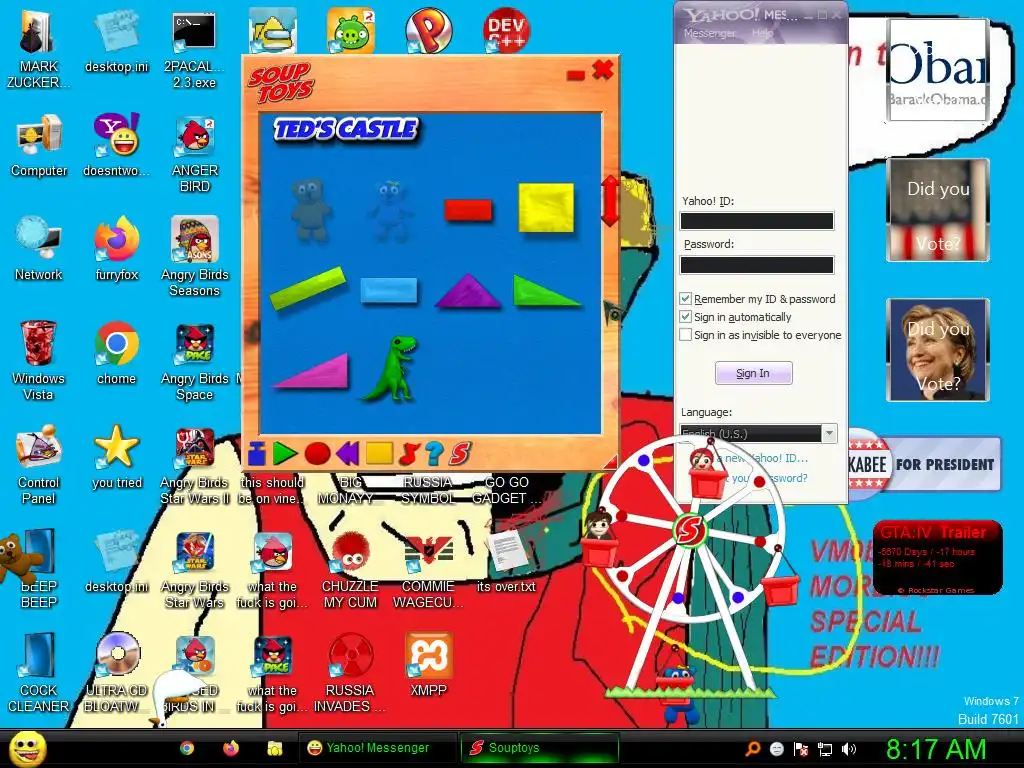Open the Network desktop icon
Screen dimensions: 1024x768
(39, 249)
